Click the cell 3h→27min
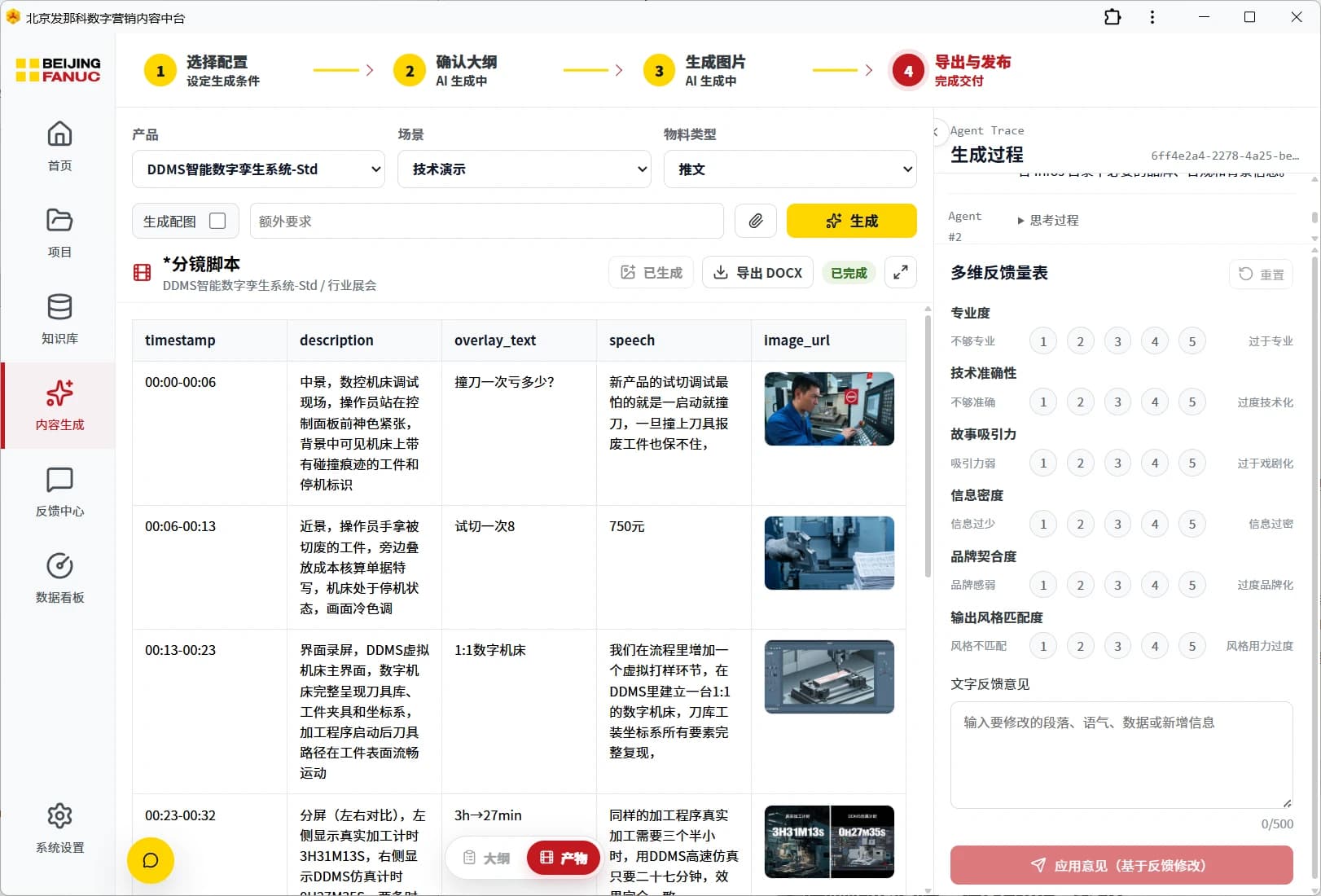Viewport: 1321px width, 896px height. 488,815
